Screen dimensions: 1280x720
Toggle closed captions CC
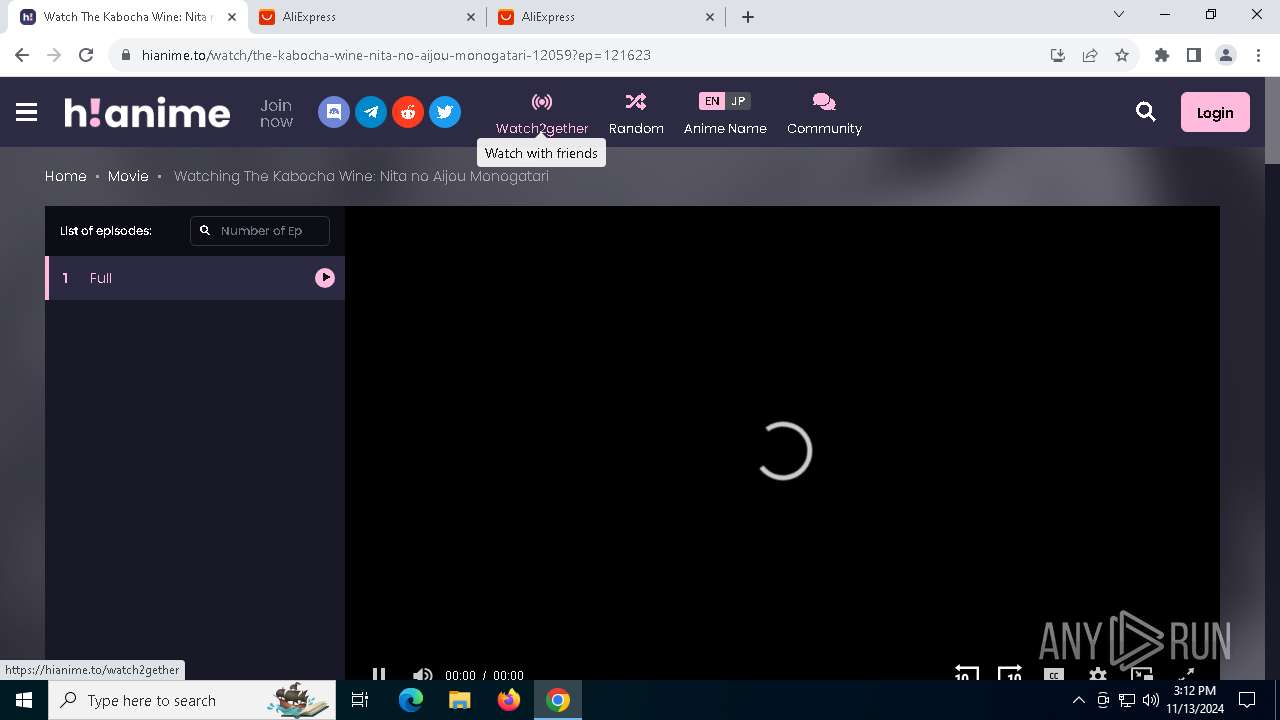pyautogui.click(x=1053, y=674)
